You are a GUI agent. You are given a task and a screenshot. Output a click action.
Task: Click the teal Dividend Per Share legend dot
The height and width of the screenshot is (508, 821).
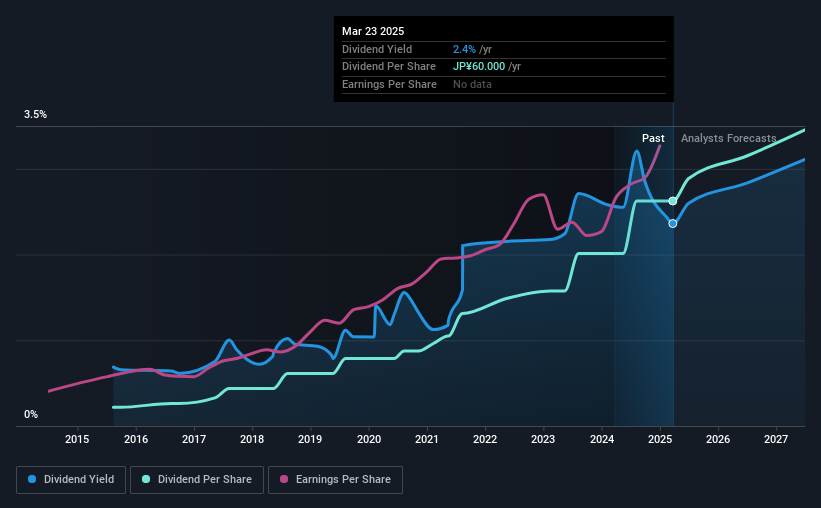click(x=146, y=479)
